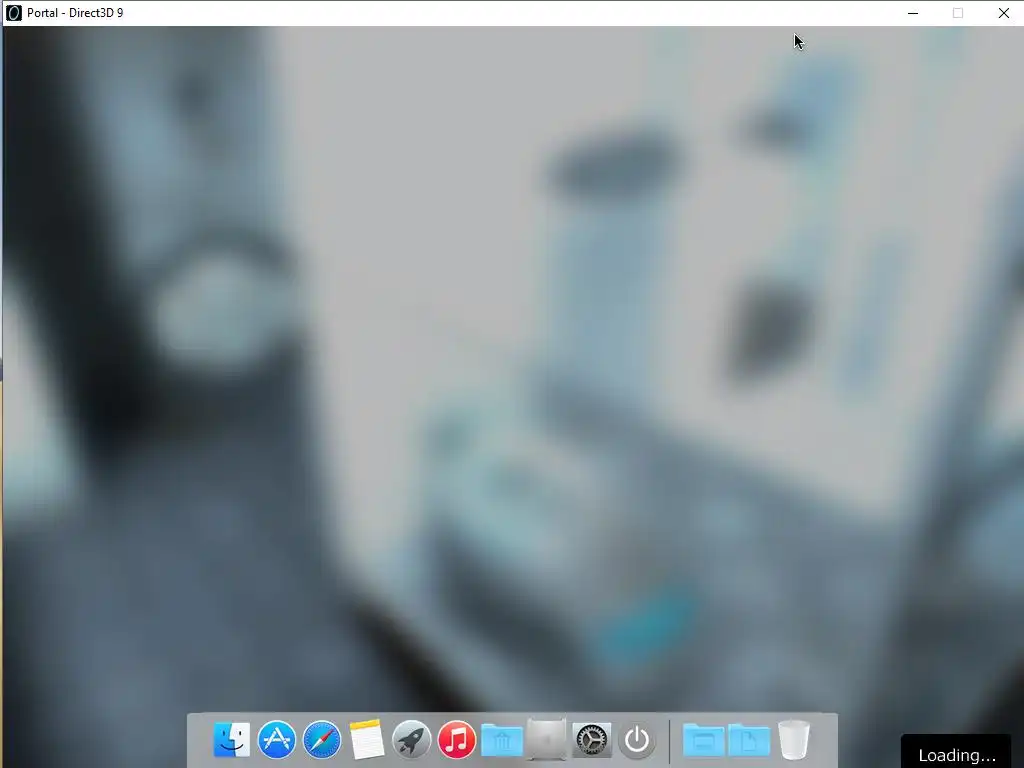The image size is (1024, 768).
Task: Open the Trash can in dock
Action: pos(793,740)
